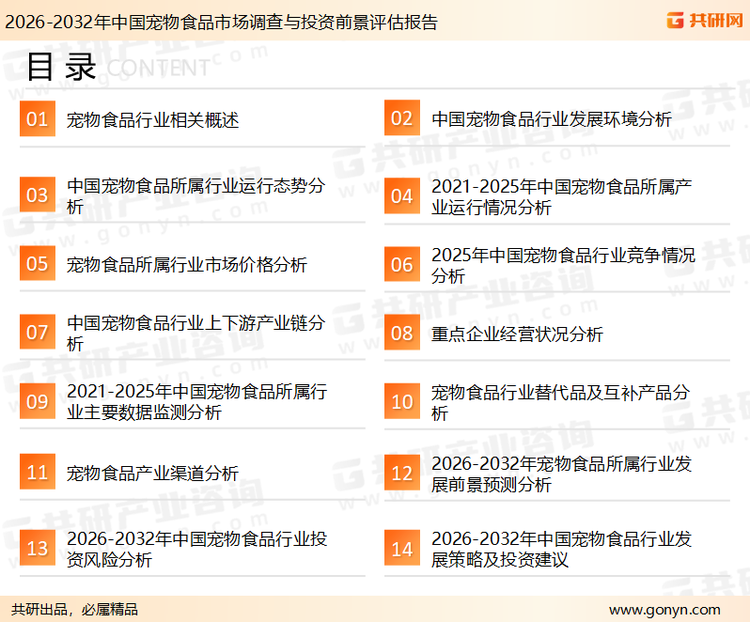
Task: Select 2026-2032年 发展前景预测分析 entry
Action: pyautogui.click(x=561, y=474)
